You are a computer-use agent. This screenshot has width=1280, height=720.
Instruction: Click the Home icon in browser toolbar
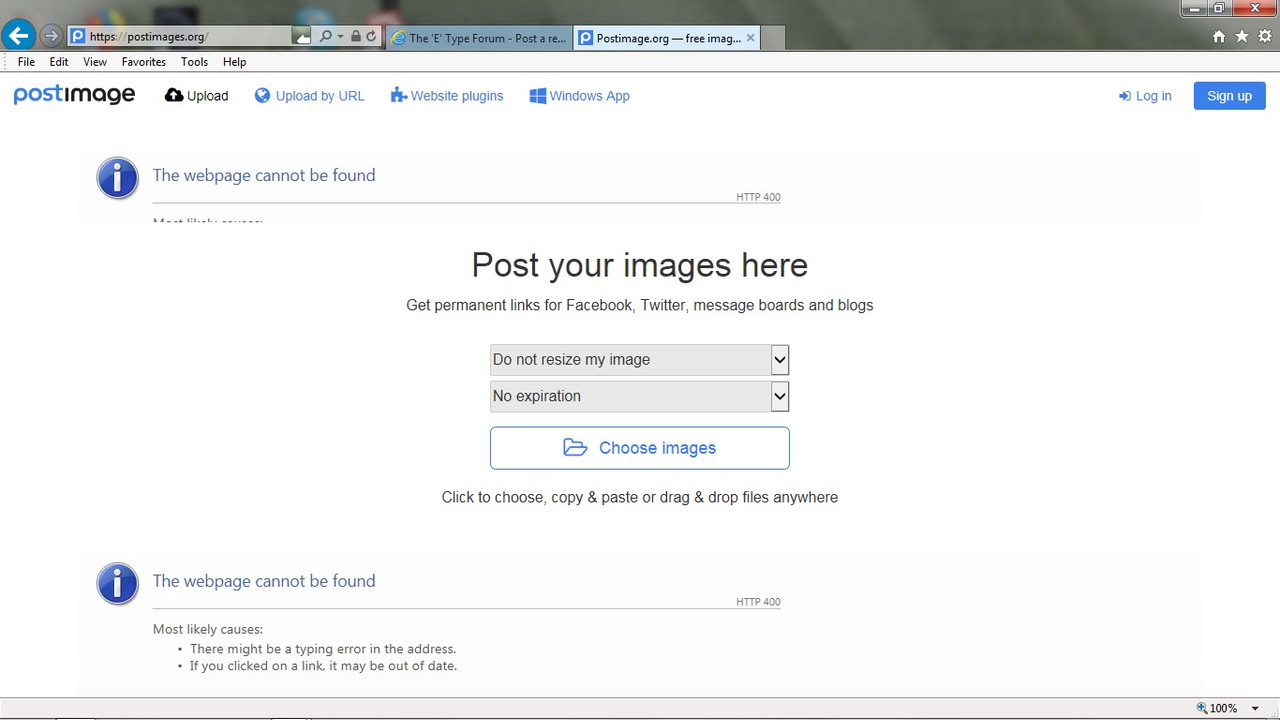pos(1218,36)
